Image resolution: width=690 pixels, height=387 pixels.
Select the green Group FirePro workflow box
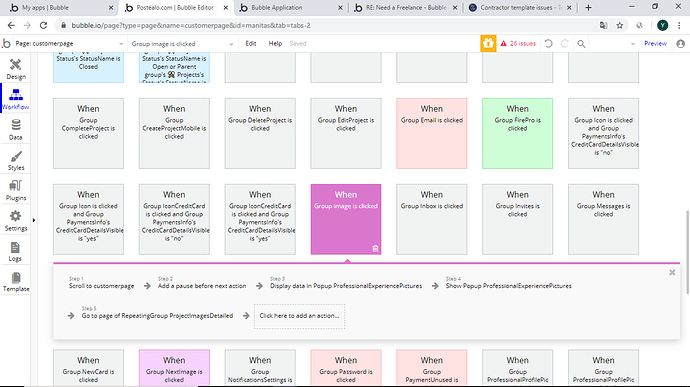point(517,133)
